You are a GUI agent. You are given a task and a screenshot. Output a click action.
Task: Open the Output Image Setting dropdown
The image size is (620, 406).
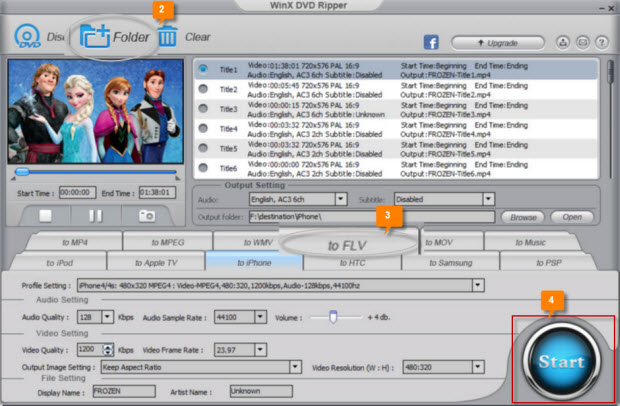295,367
